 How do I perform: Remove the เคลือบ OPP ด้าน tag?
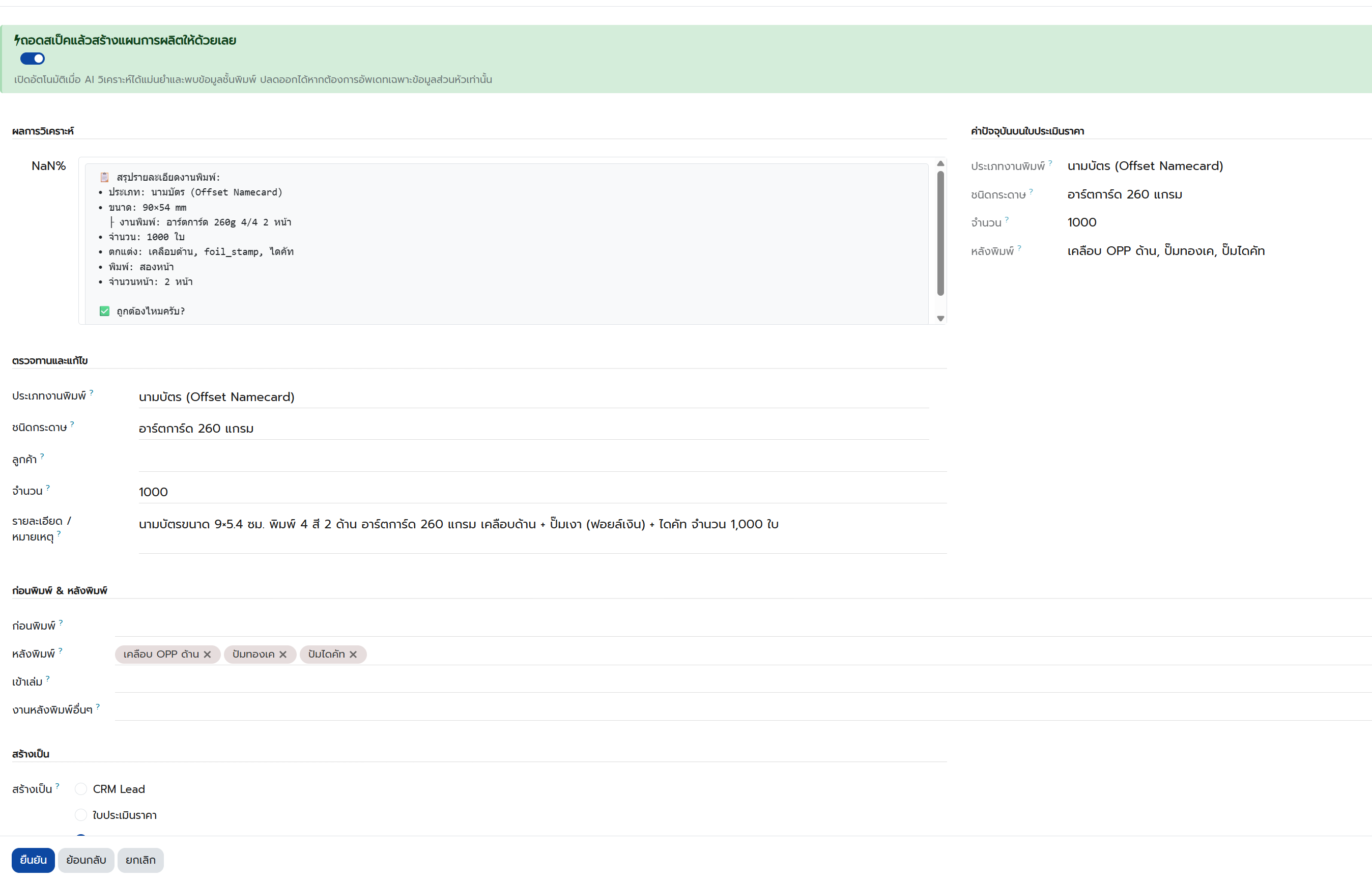[x=207, y=655]
